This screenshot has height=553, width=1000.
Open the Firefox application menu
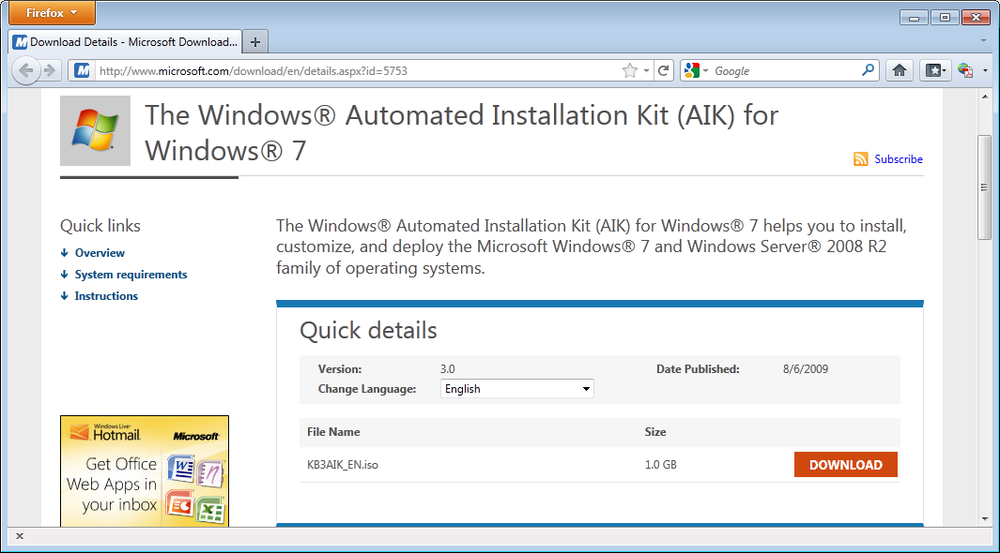click(52, 13)
